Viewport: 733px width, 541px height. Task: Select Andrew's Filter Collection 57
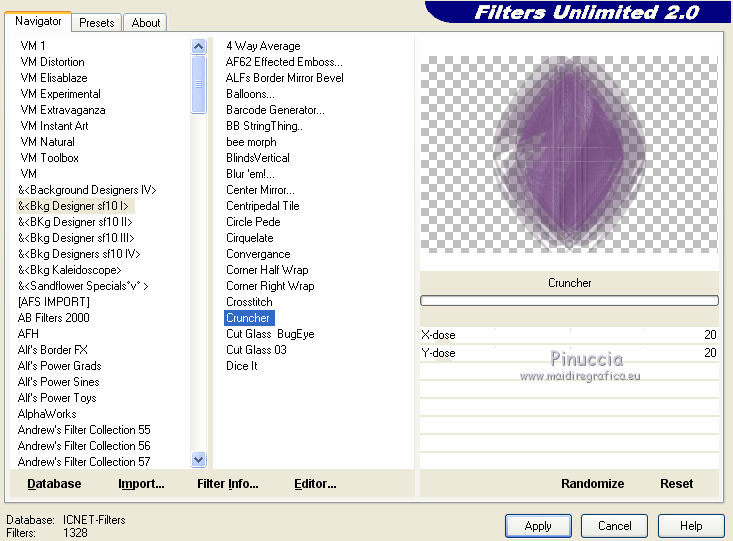coord(84,462)
